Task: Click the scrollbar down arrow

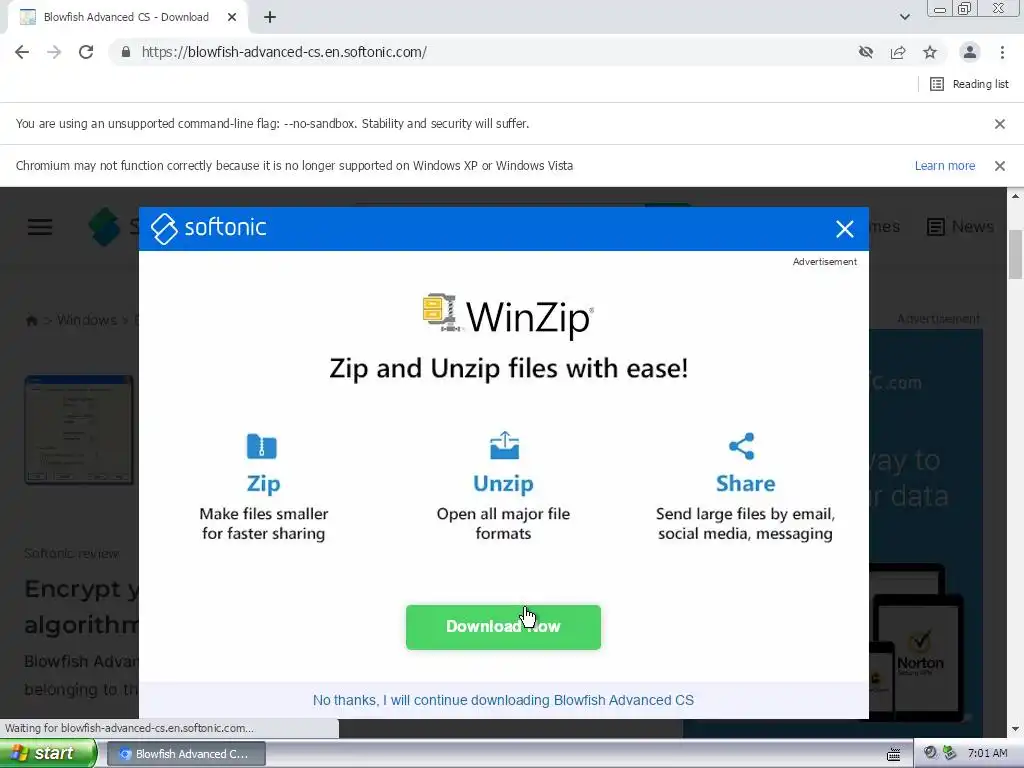Action: click(x=1016, y=729)
